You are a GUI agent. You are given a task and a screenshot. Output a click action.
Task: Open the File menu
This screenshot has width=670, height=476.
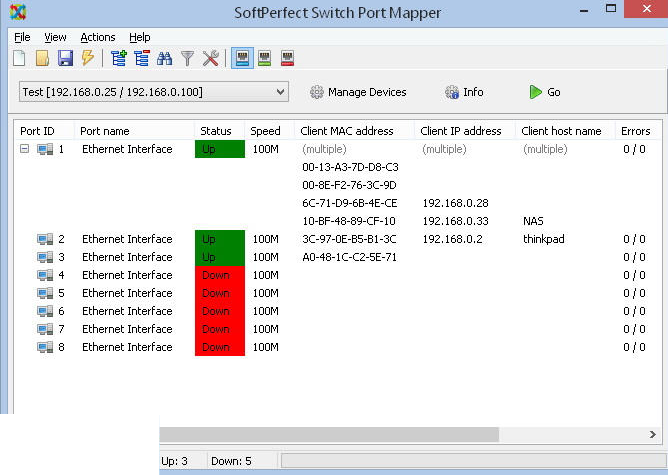(x=22, y=37)
